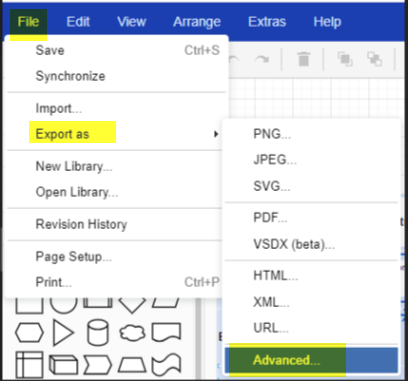This screenshot has width=408, height=381.
Task: Export the diagram as HTML...
Action: point(311,276)
